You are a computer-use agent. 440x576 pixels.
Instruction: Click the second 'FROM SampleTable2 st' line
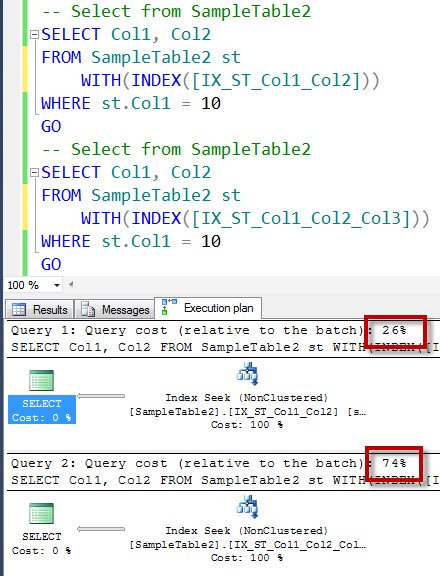point(141,195)
